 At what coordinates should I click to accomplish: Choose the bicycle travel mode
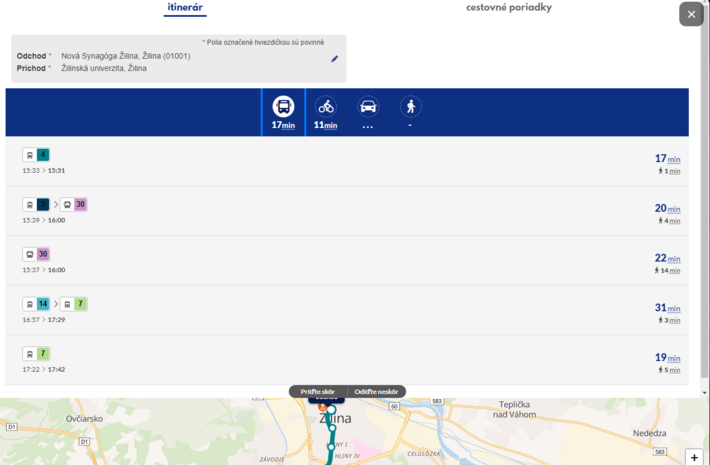pos(326,107)
